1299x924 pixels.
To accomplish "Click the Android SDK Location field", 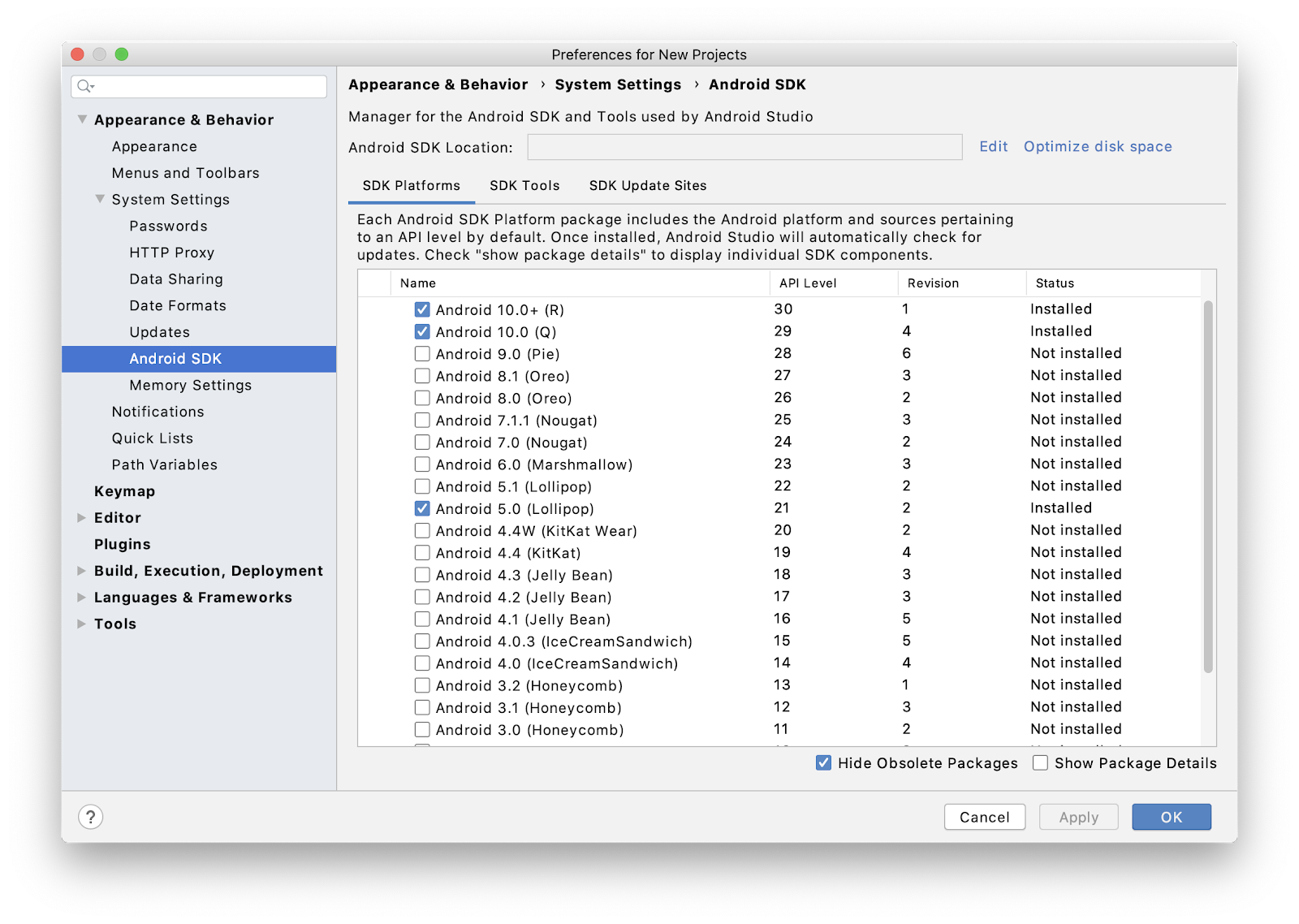I will coord(744,148).
